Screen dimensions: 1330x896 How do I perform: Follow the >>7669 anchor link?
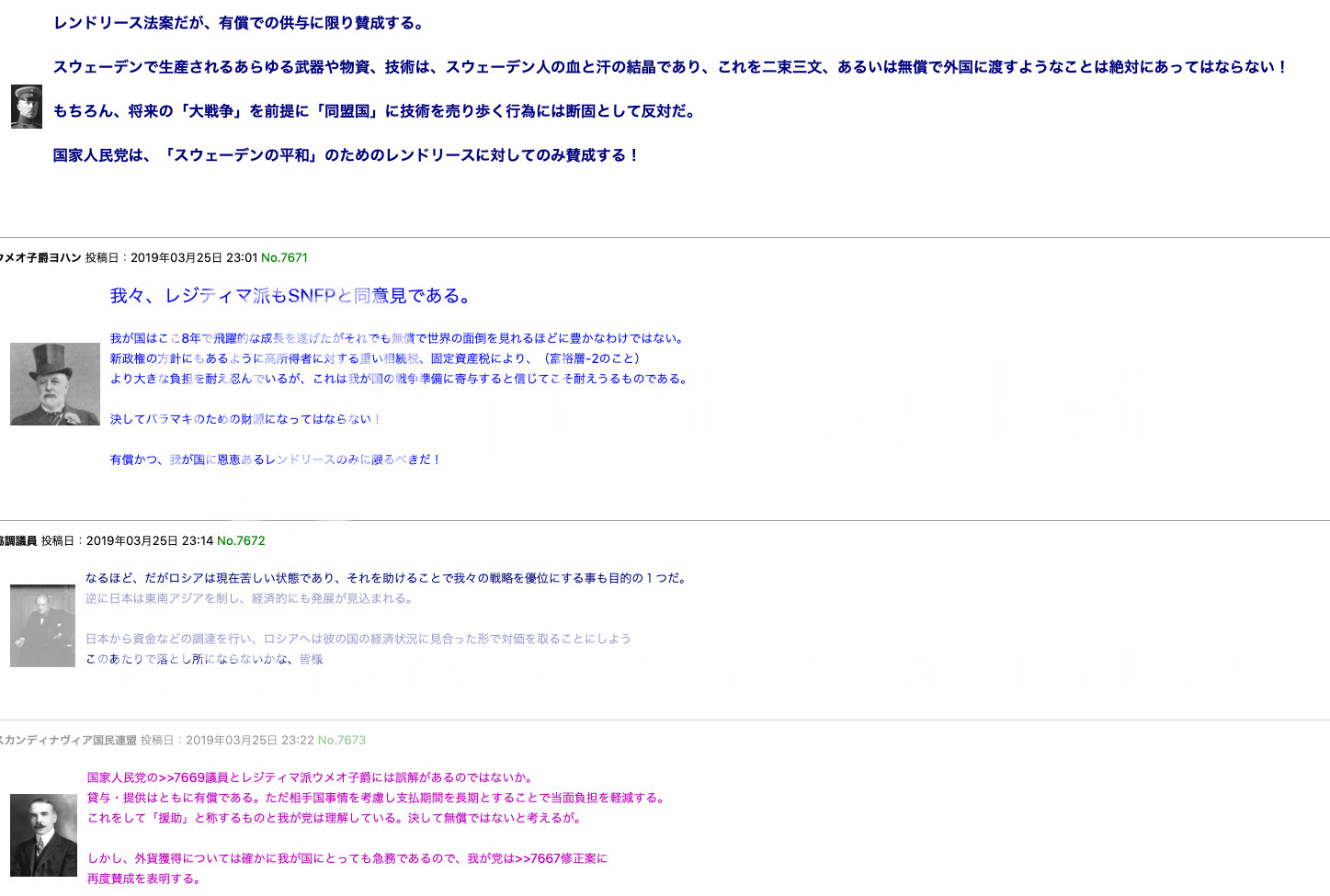pos(180,777)
